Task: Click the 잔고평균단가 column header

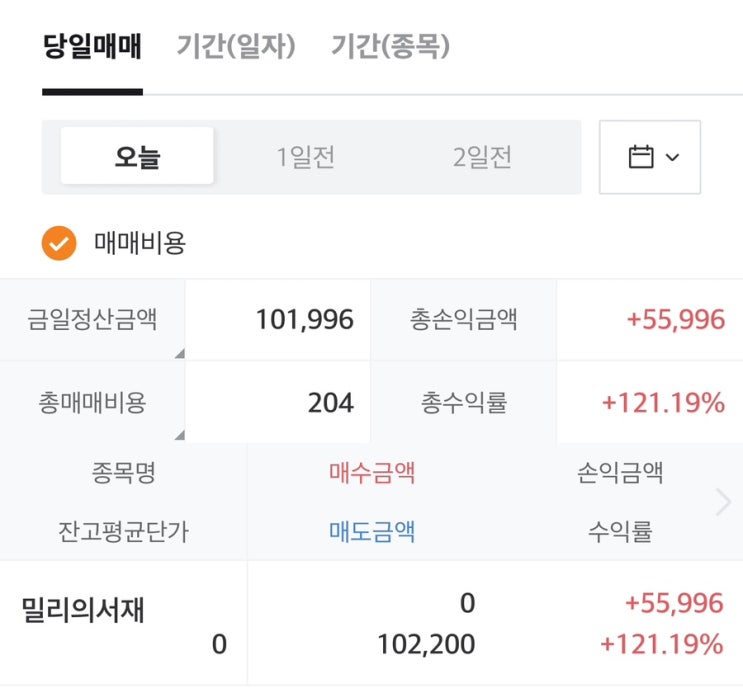Action: (x=123, y=531)
